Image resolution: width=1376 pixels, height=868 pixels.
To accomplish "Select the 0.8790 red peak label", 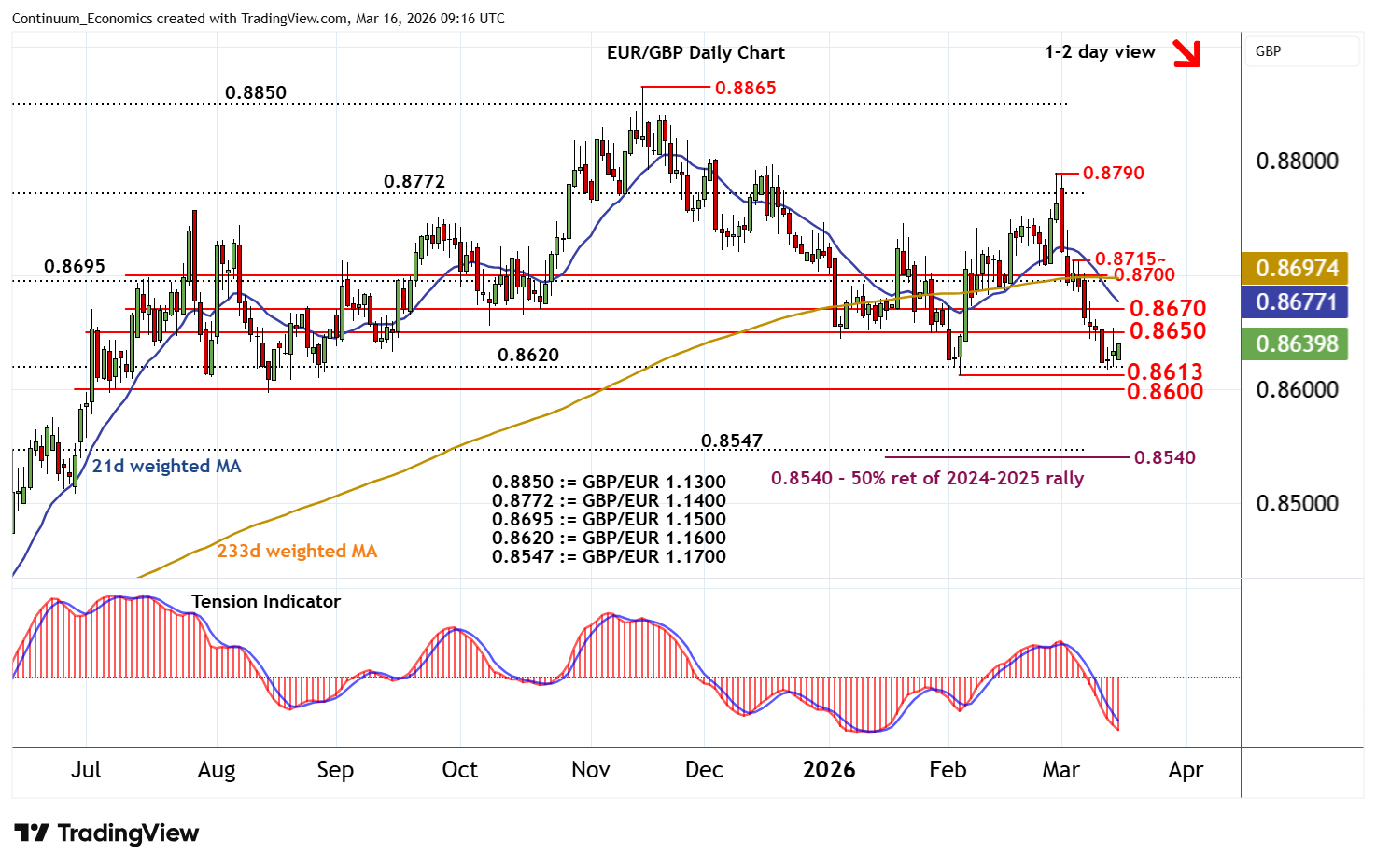I will [x=1113, y=173].
